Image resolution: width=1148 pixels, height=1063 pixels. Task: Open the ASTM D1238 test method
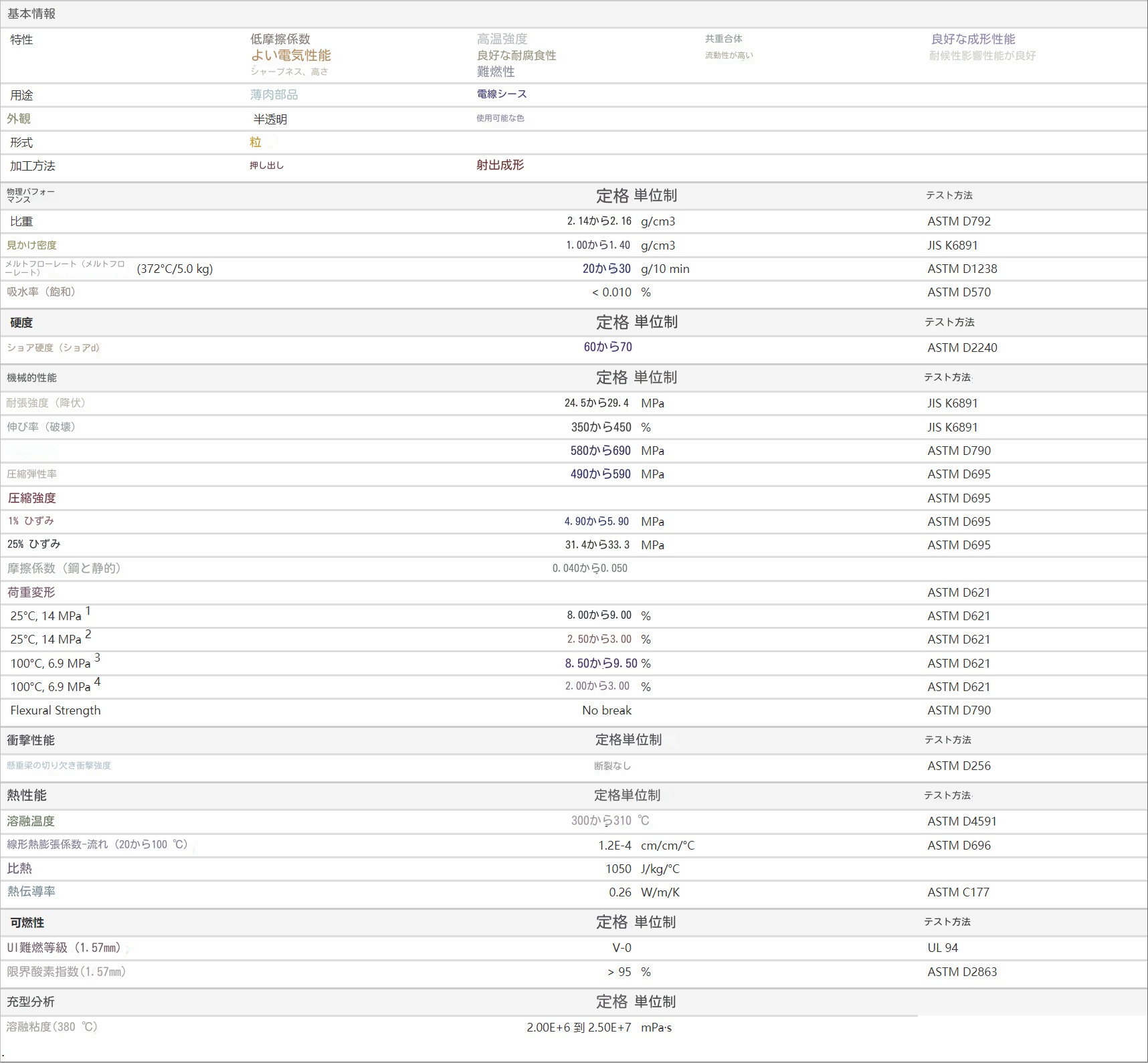coord(962,269)
